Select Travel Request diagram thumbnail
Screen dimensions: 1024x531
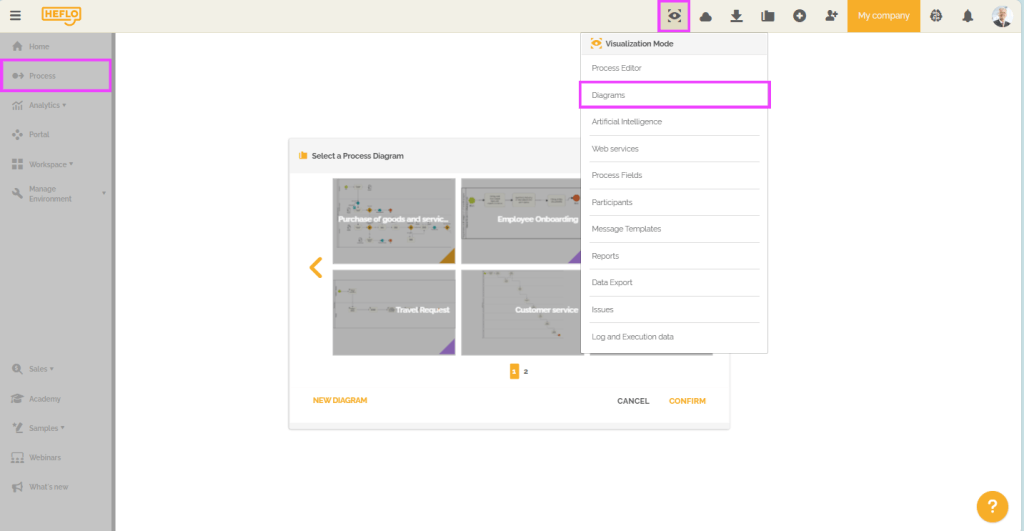[394, 312]
